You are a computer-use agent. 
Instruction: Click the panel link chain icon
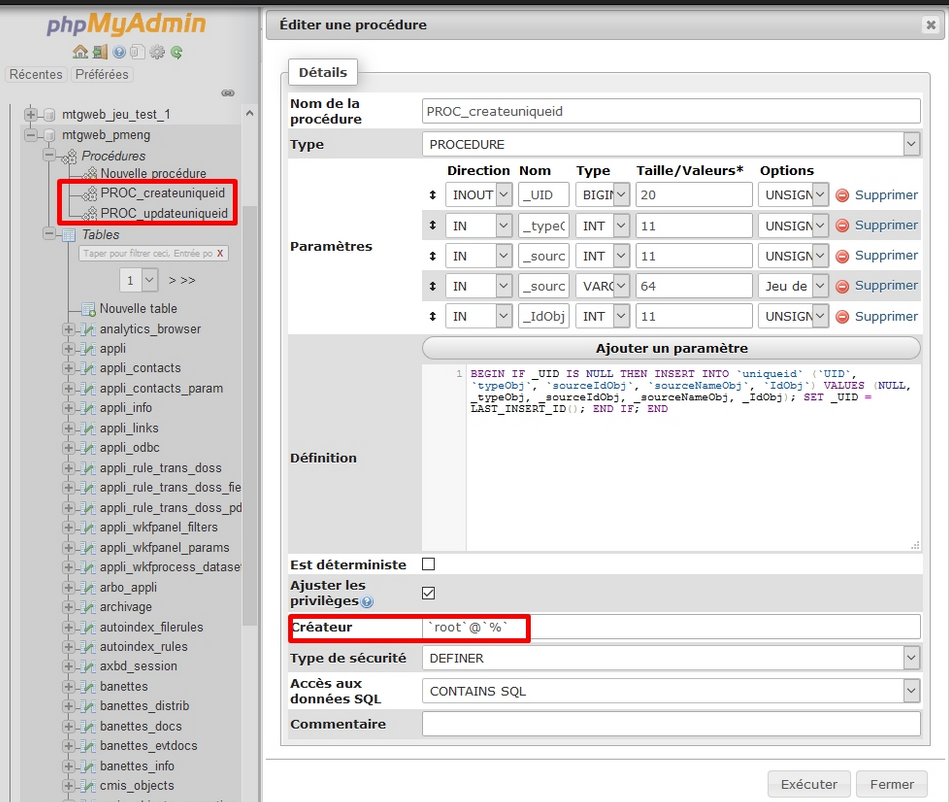[x=228, y=93]
